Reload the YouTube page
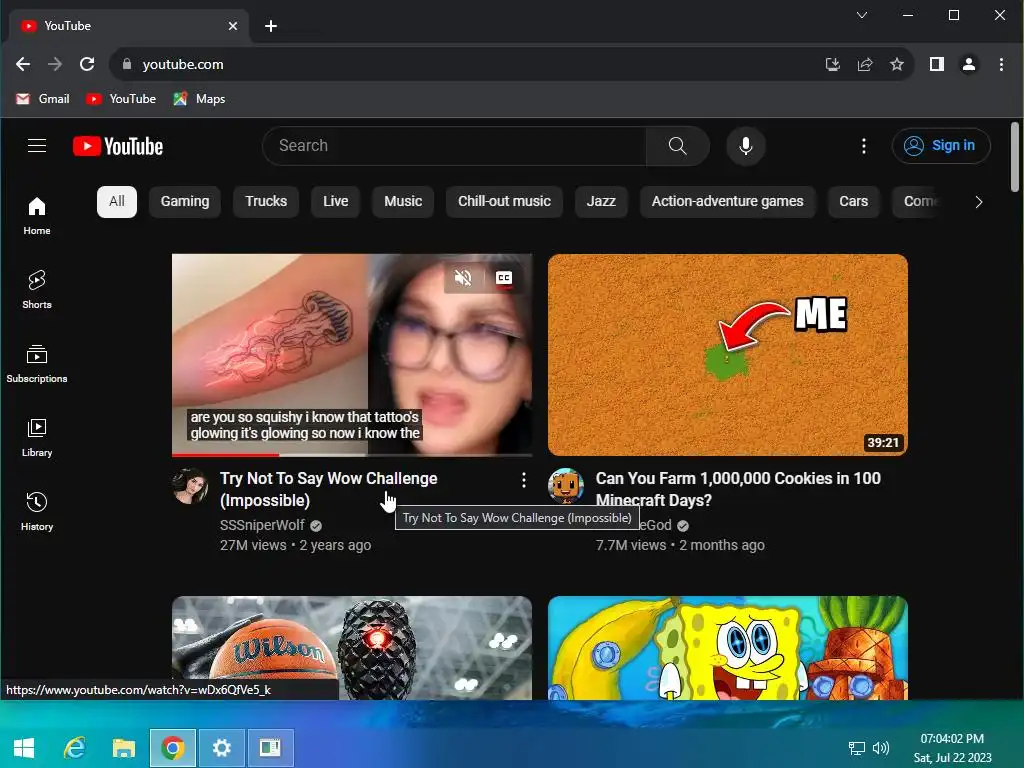Image resolution: width=1024 pixels, height=768 pixels. tap(87, 64)
